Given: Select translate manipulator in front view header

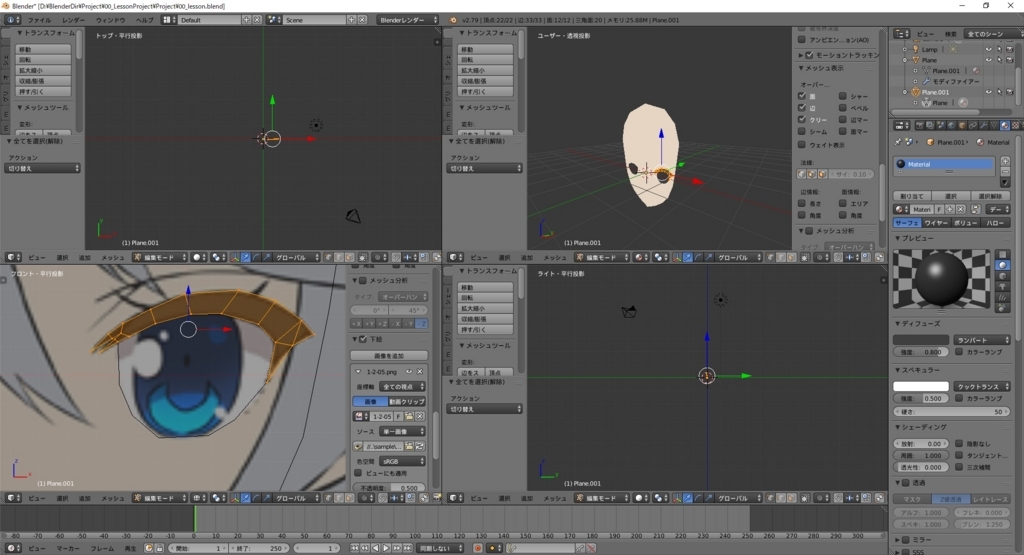Looking at the screenshot, I should 246,498.
